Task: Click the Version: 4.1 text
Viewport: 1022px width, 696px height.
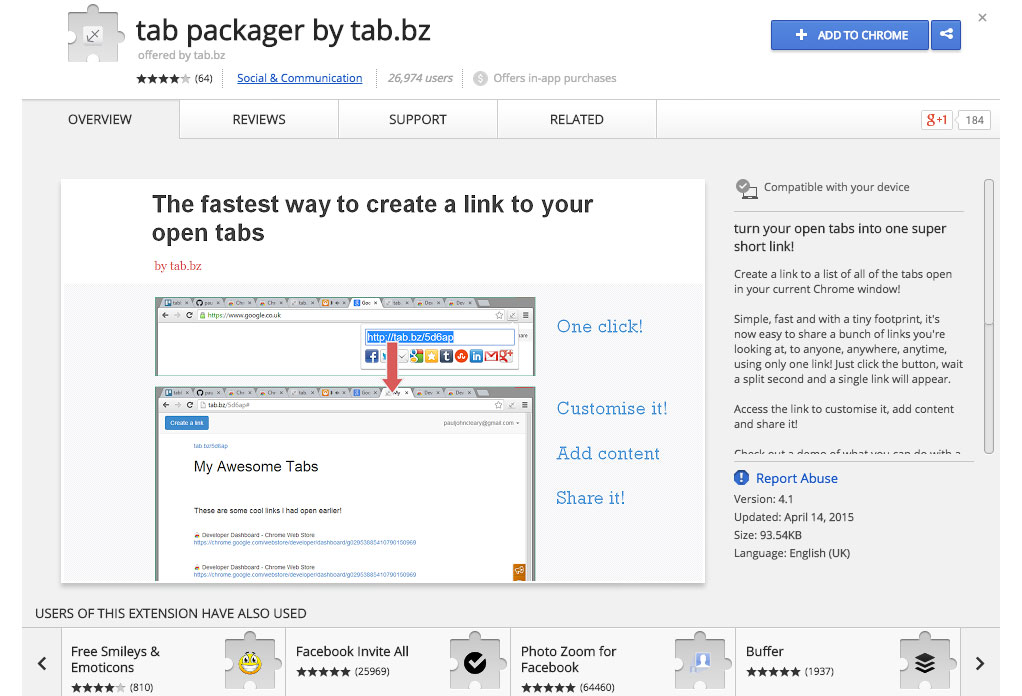Action: pos(763,499)
